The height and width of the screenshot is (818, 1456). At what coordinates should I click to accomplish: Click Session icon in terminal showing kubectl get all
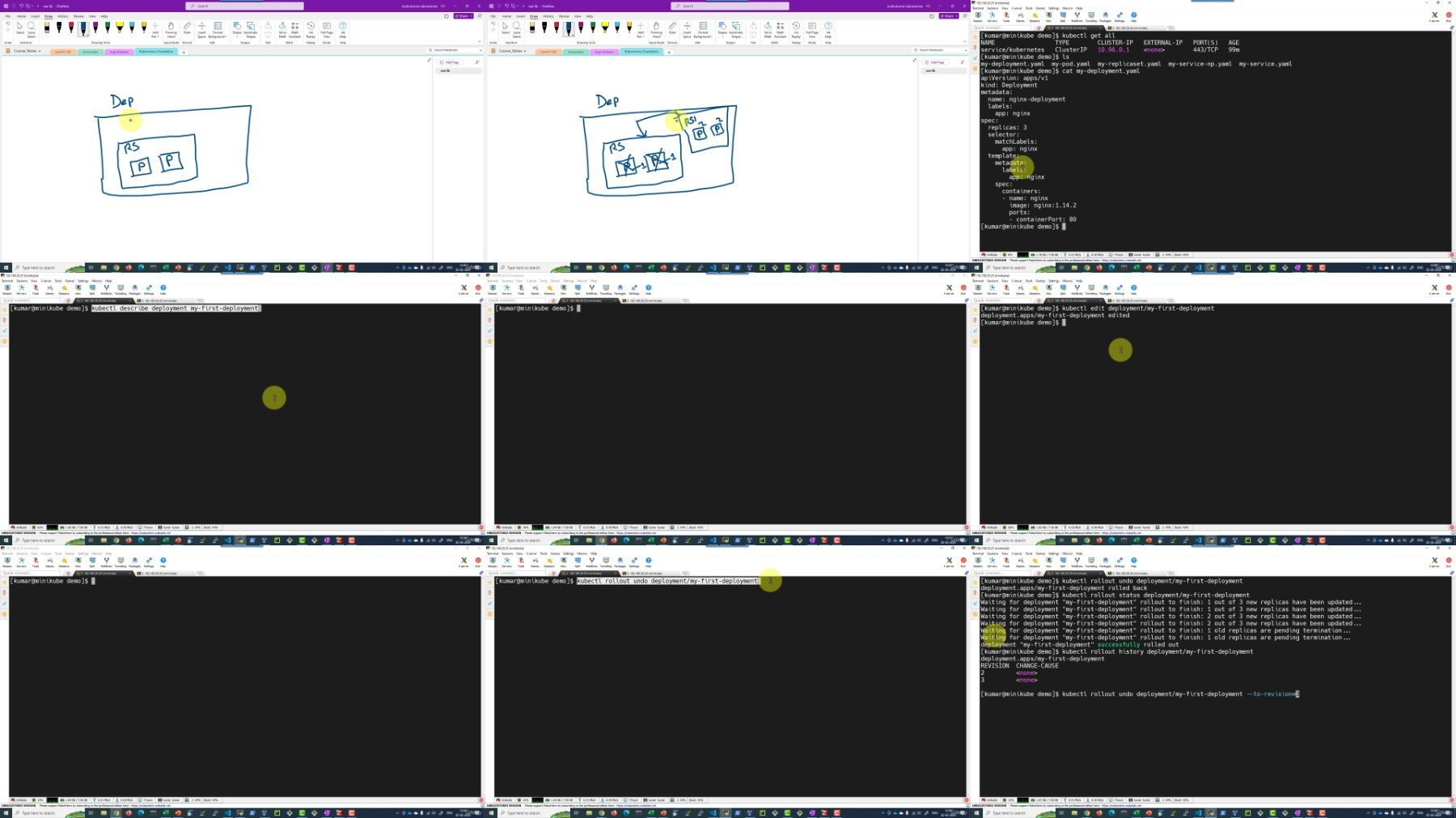[x=978, y=16]
